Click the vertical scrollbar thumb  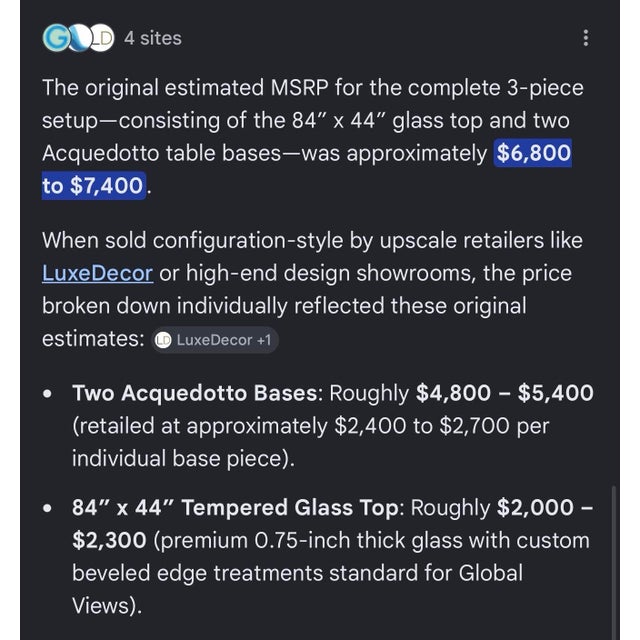pyautogui.click(x=613, y=562)
